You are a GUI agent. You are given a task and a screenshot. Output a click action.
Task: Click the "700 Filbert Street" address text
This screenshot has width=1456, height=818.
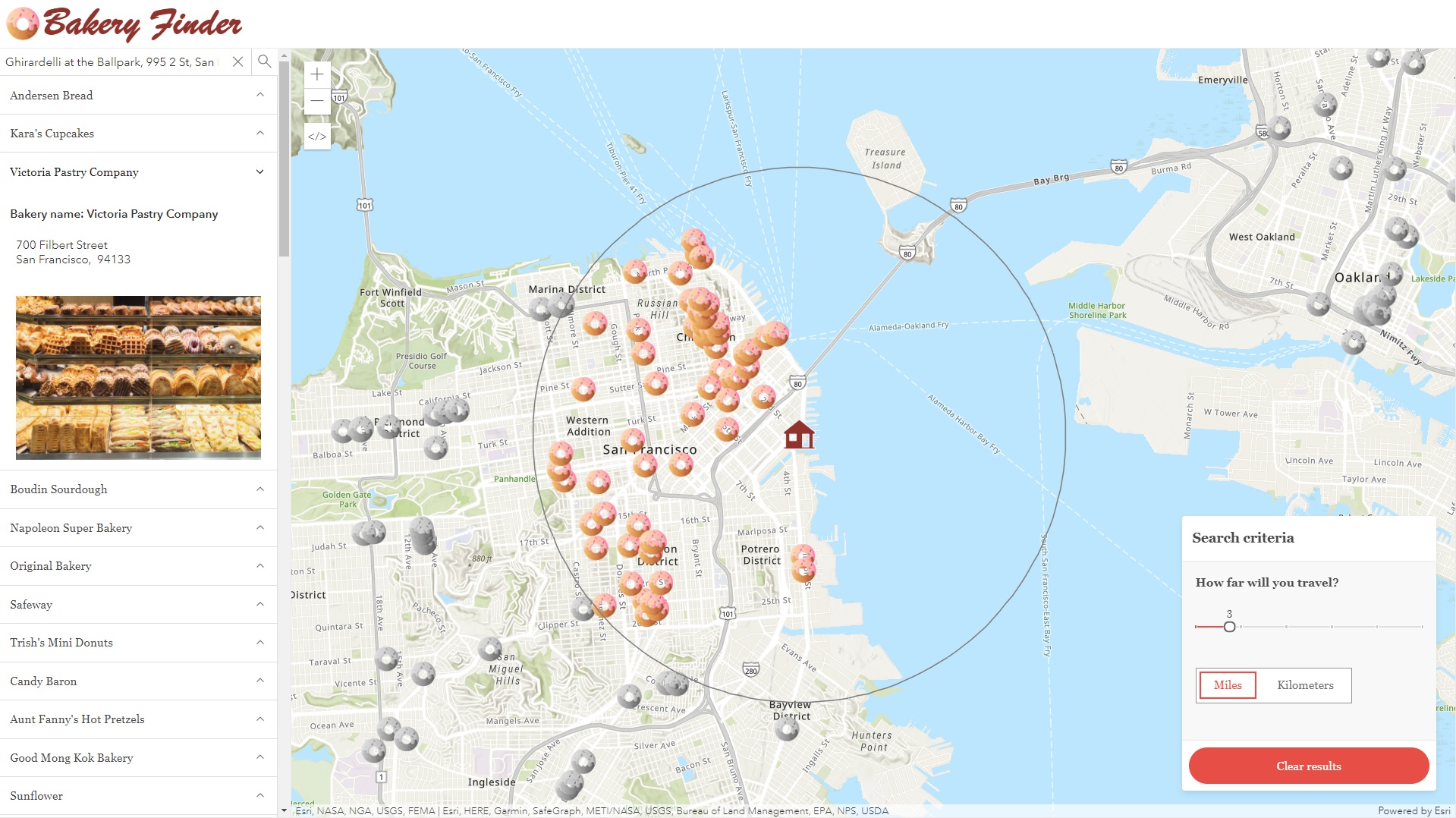[x=62, y=245]
